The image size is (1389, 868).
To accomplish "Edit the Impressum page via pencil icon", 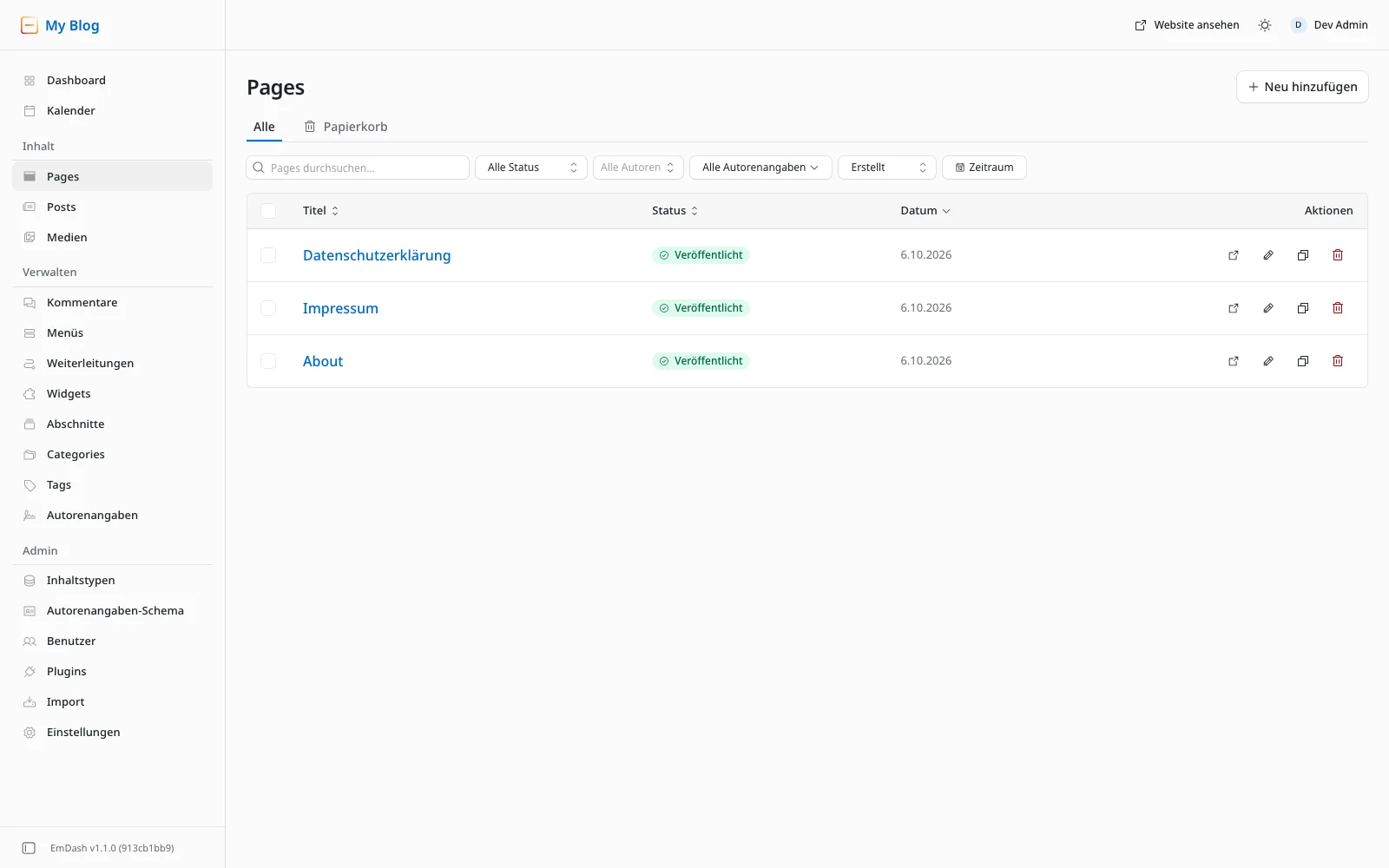I will 1268,308.
